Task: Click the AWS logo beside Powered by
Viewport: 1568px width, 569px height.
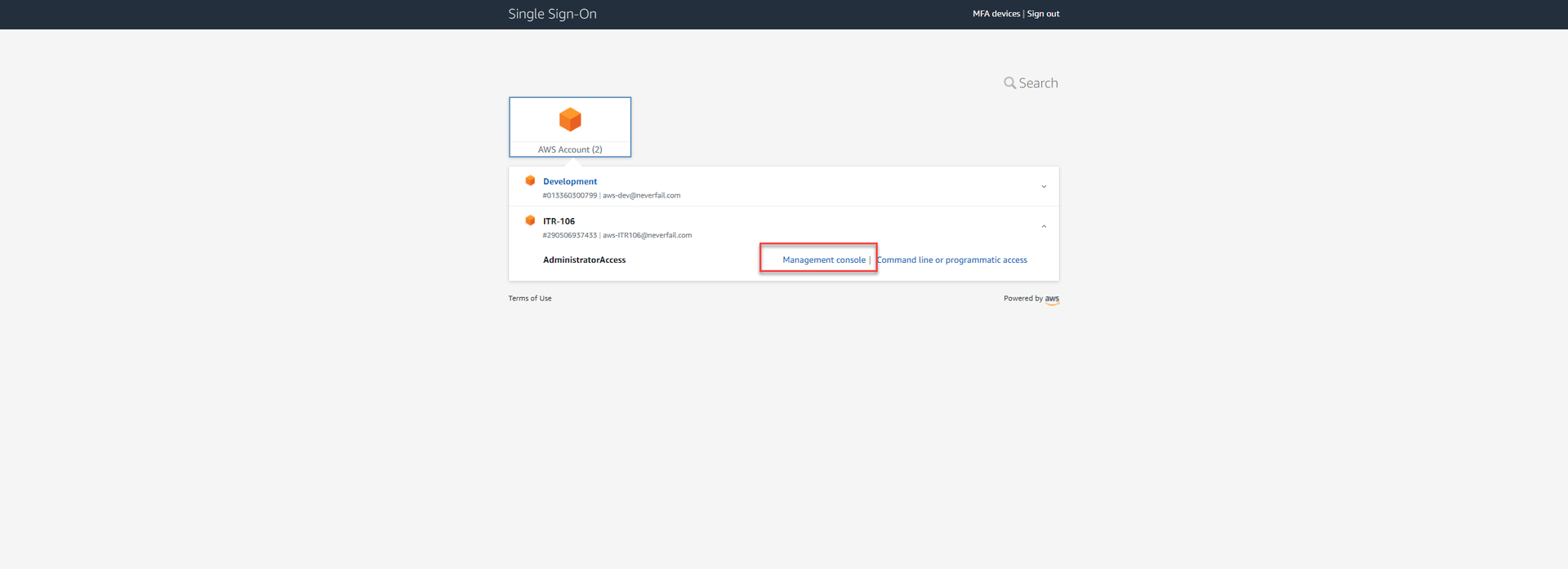Action: coord(1052,299)
